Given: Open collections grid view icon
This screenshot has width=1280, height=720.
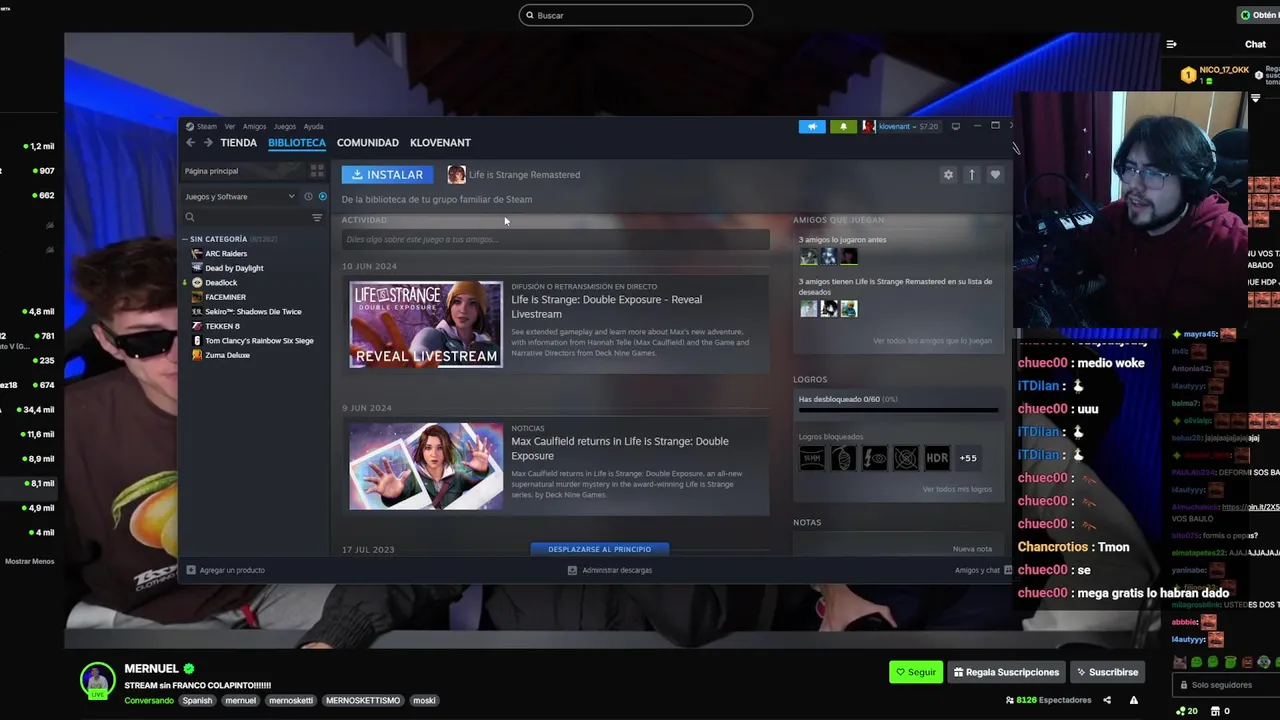Looking at the screenshot, I should coord(317,171).
